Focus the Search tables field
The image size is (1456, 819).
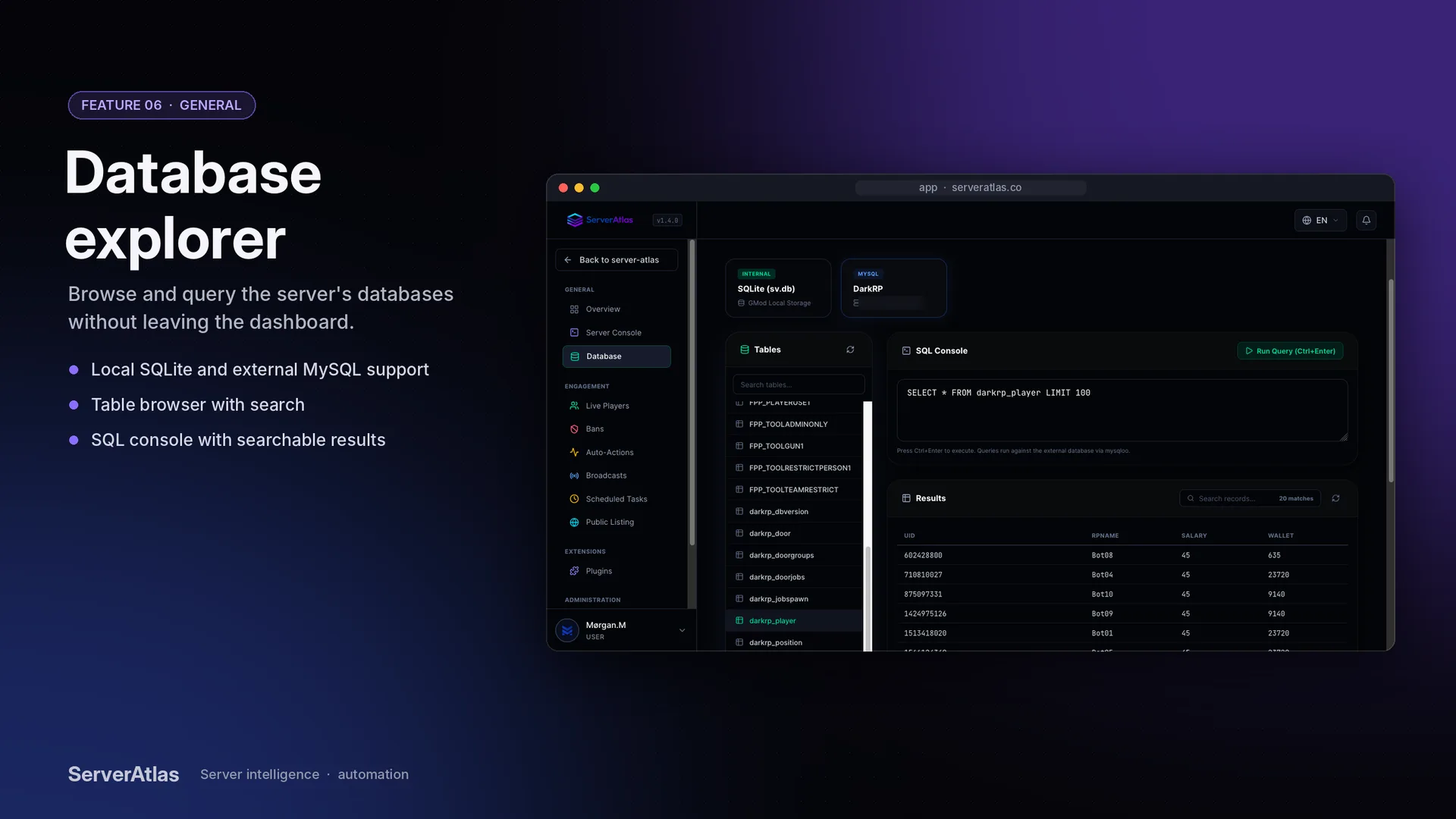click(798, 384)
